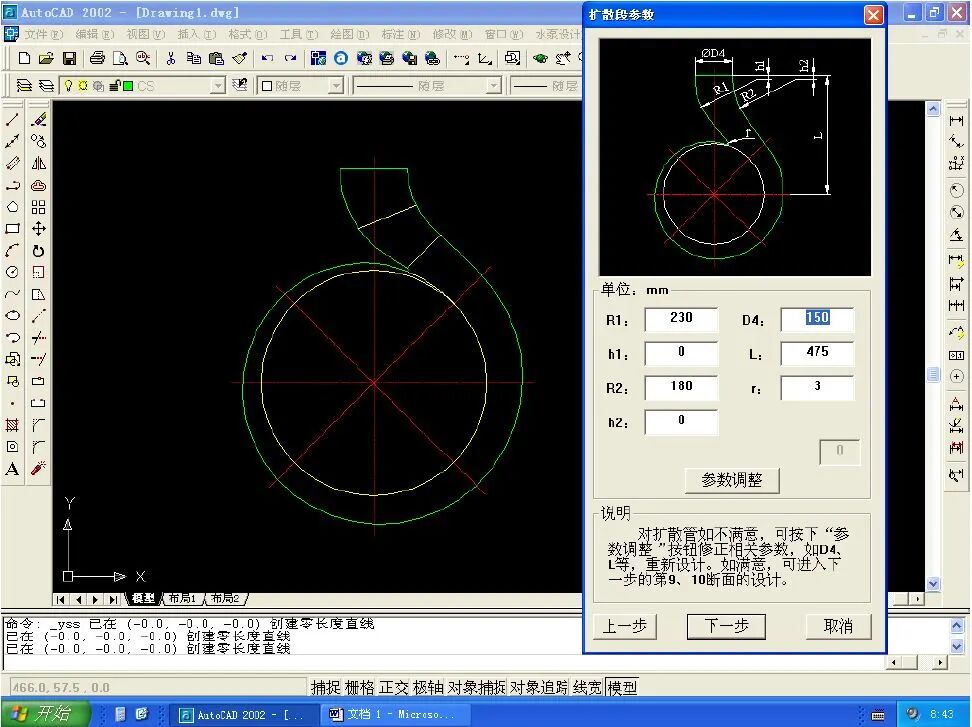This screenshot has width=972, height=727.
Task: Create a new drawing with the New icon
Action: click(x=24, y=58)
